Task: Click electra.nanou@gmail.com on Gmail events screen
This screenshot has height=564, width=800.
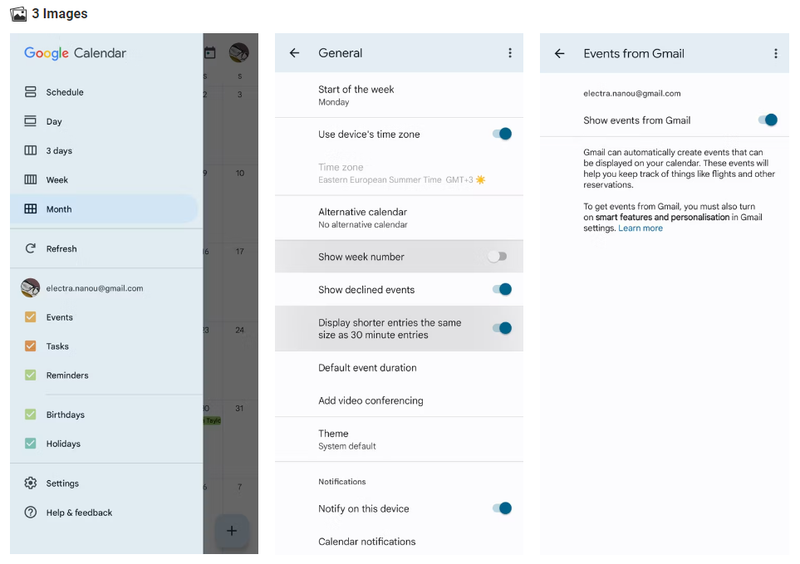Action: [632, 93]
